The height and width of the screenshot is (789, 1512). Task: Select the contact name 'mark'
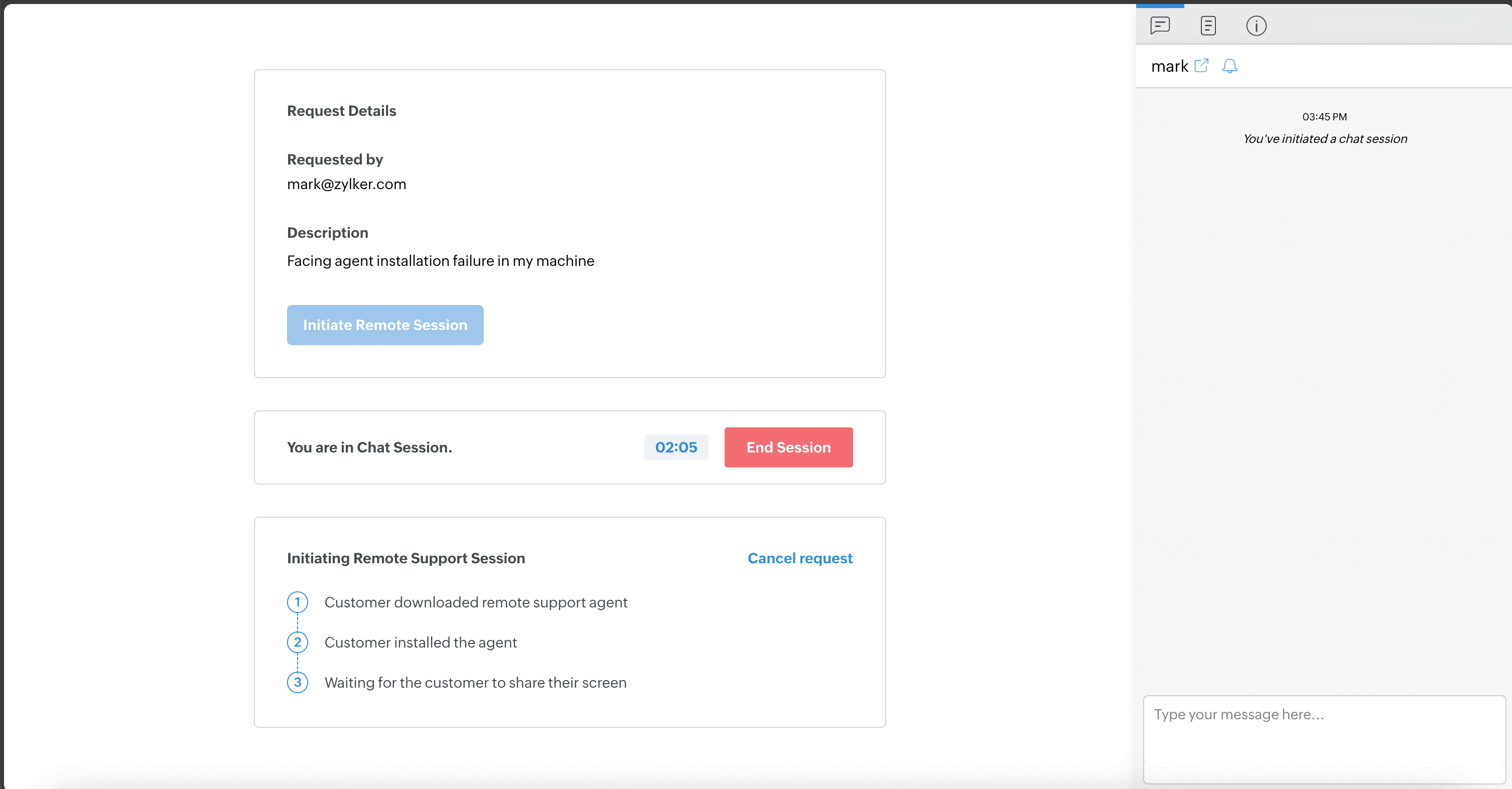point(1170,66)
